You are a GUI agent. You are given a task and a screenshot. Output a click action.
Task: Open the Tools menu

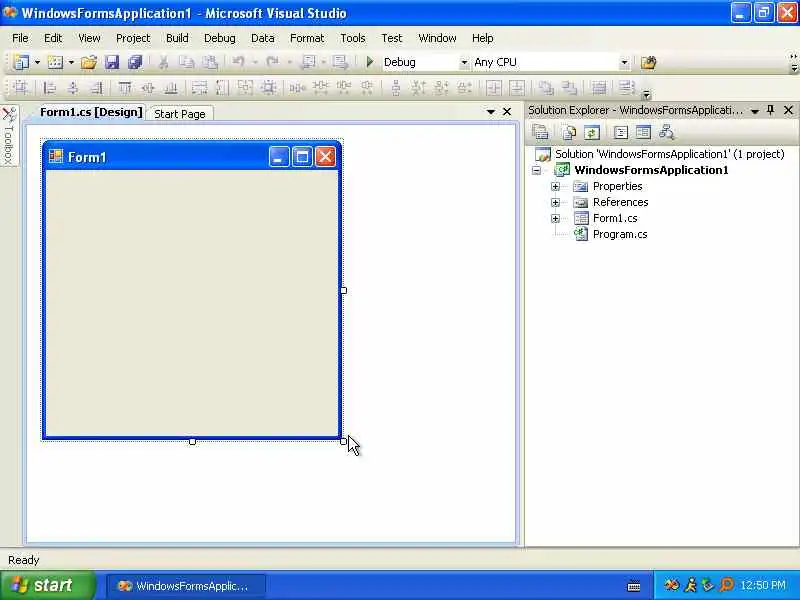click(x=353, y=38)
